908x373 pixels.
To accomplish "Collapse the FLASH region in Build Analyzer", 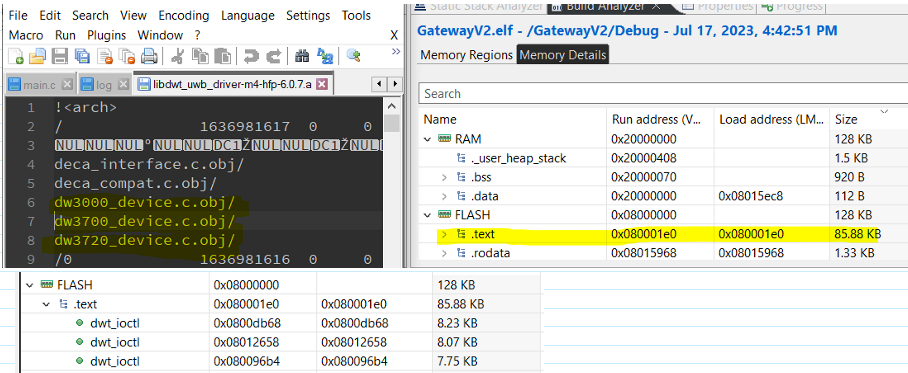I will click(428, 215).
